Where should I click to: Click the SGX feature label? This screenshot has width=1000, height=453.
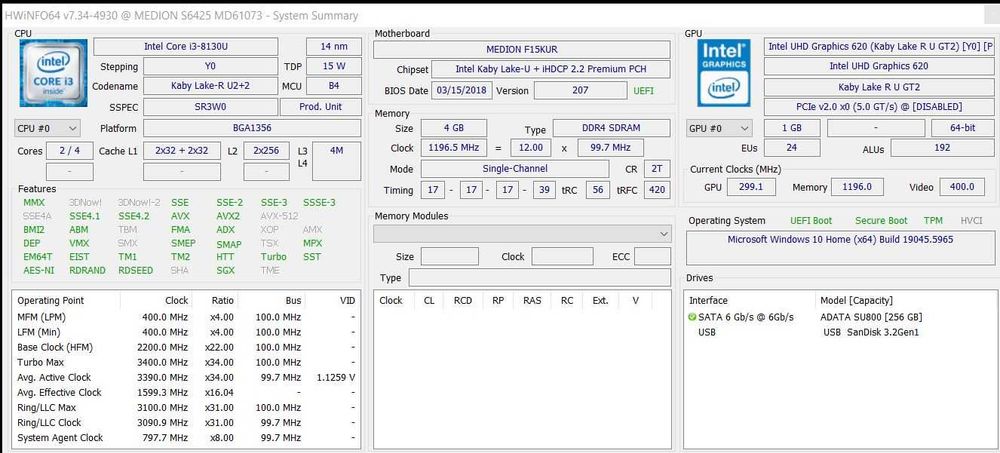tap(225, 271)
